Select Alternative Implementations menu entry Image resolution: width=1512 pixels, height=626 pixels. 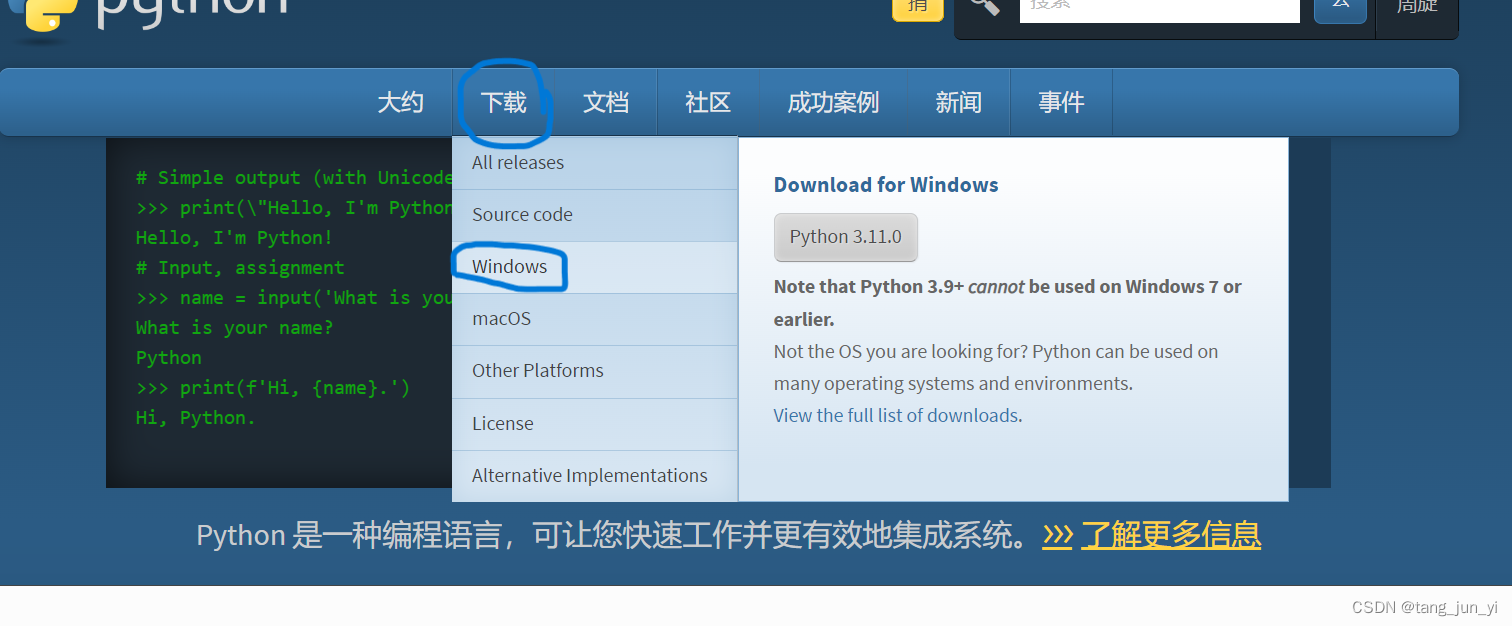click(x=595, y=476)
